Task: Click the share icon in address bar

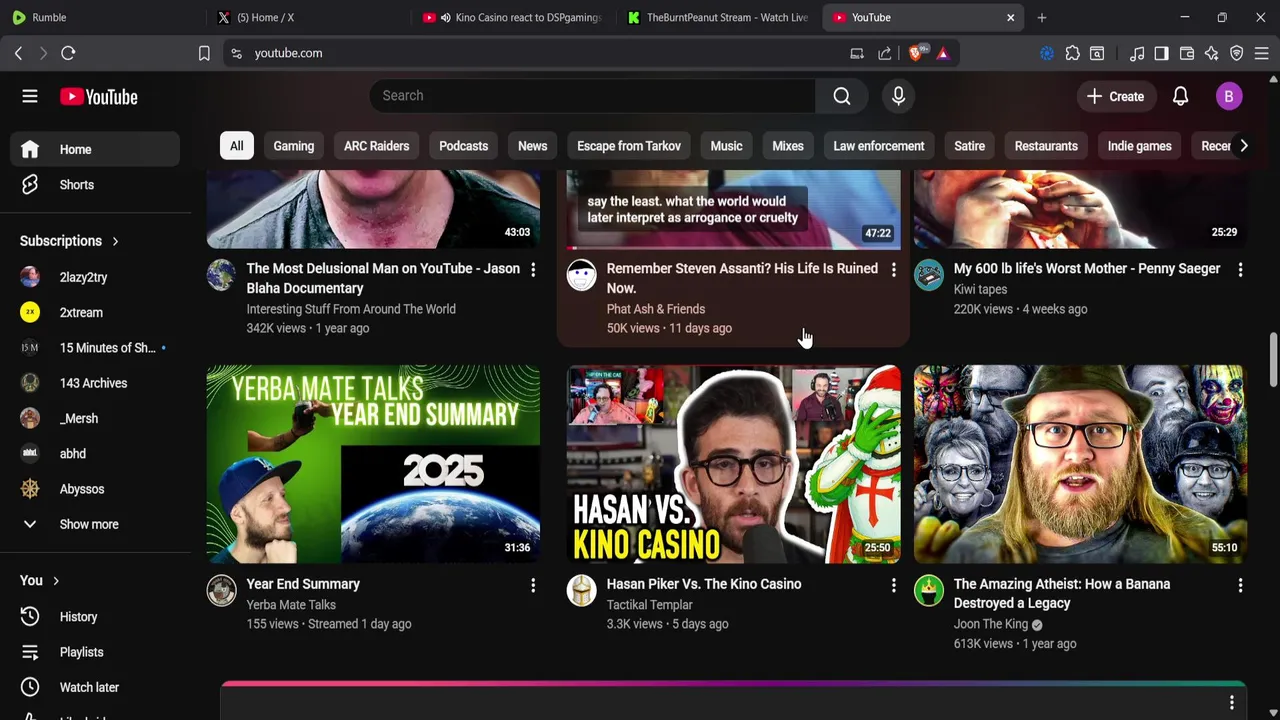Action: (x=884, y=53)
